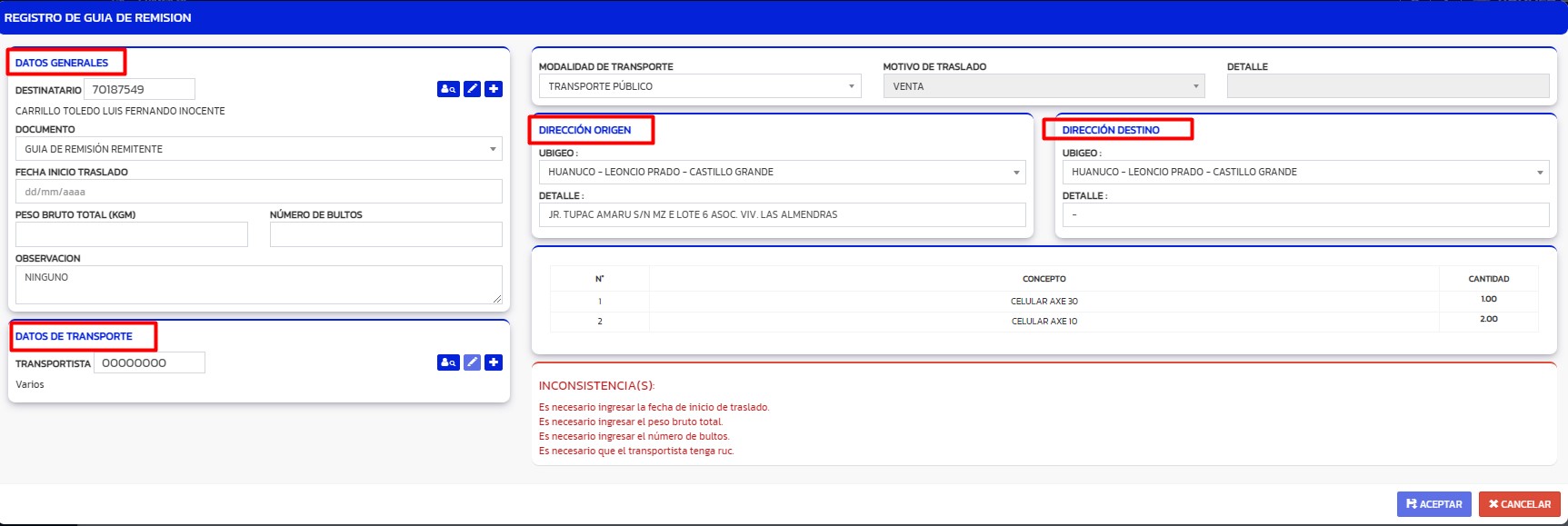Expand the destination UBIGEO dropdown
This screenshot has height=526, width=1568.
tap(1305, 172)
